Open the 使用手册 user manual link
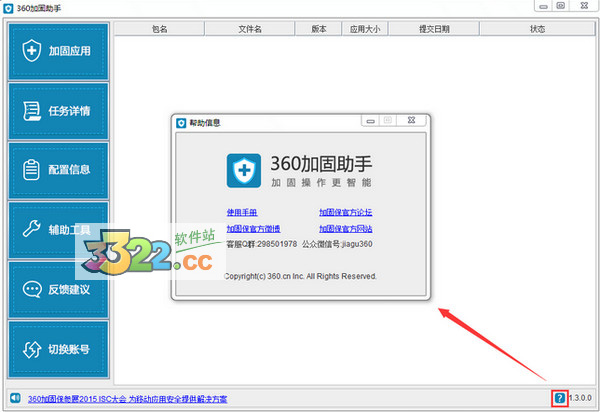Viewport: 600px width, 412px height. point(242,212)
